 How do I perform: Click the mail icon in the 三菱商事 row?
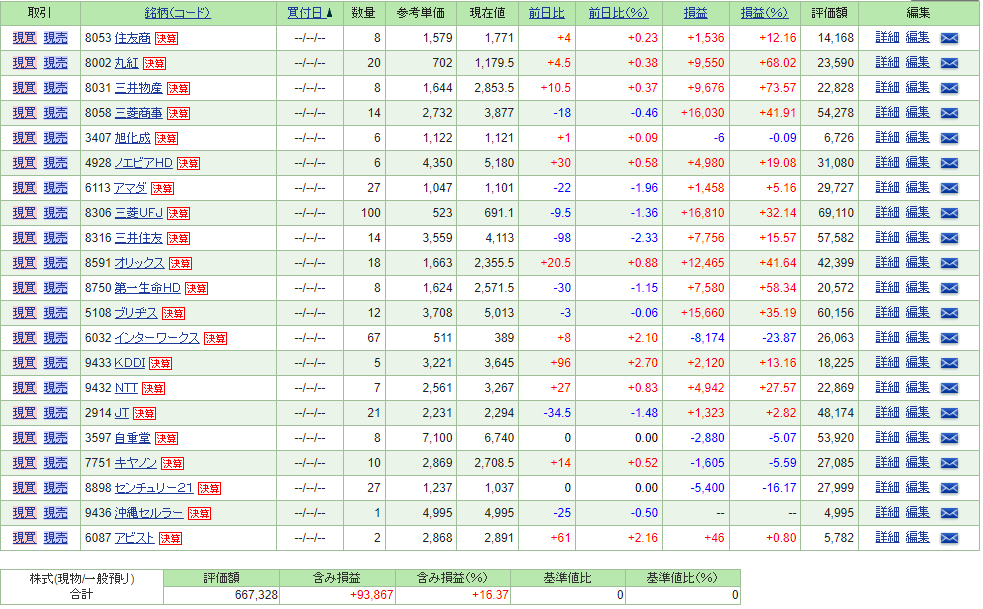pyautogui.click(x=949, y=114)
